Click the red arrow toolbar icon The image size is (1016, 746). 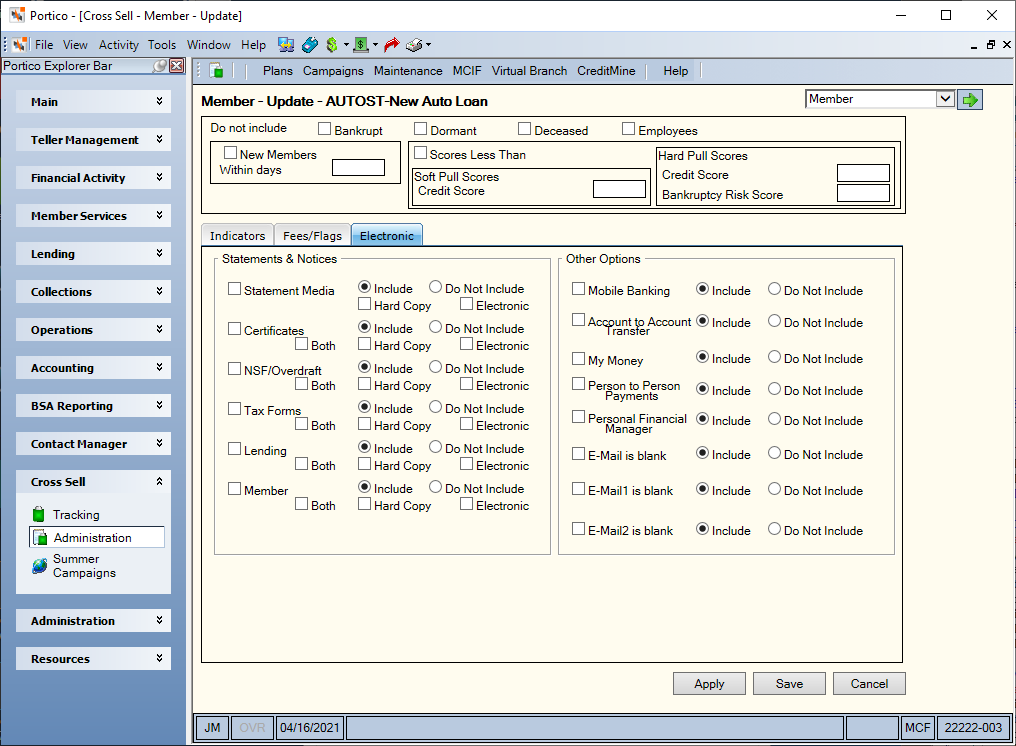(x=391, y=45)
